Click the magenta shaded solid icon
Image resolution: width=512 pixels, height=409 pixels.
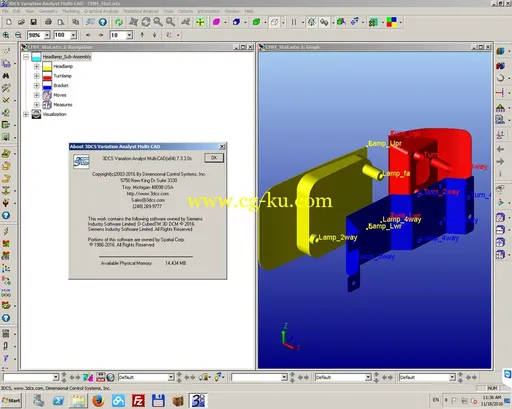click(217, 22)
